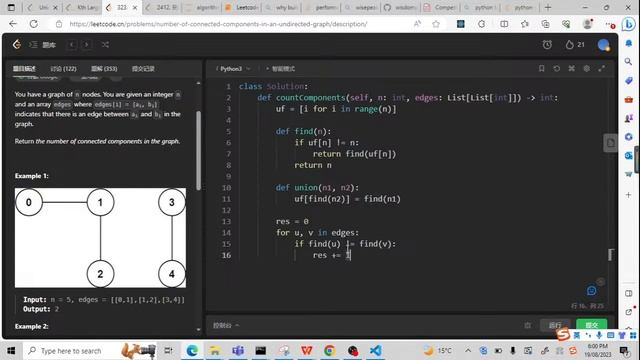This screenshot has height=360, width=640.
Task: Open Edge sidebar shopping tag icon
Action: coord(629,80)
